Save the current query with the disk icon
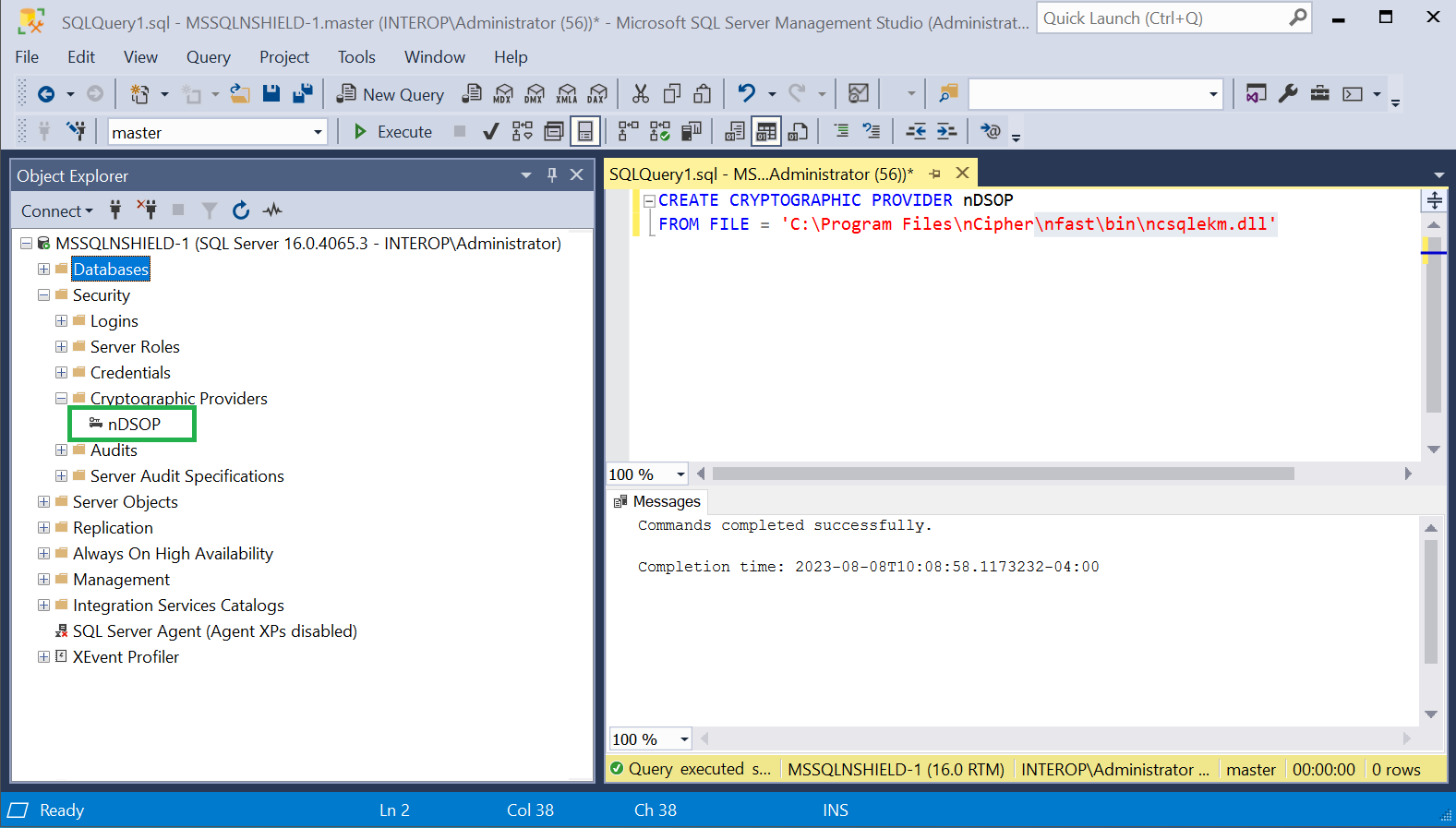The height and width of the screenshot is (828, 1456). (x=271, y=93)
